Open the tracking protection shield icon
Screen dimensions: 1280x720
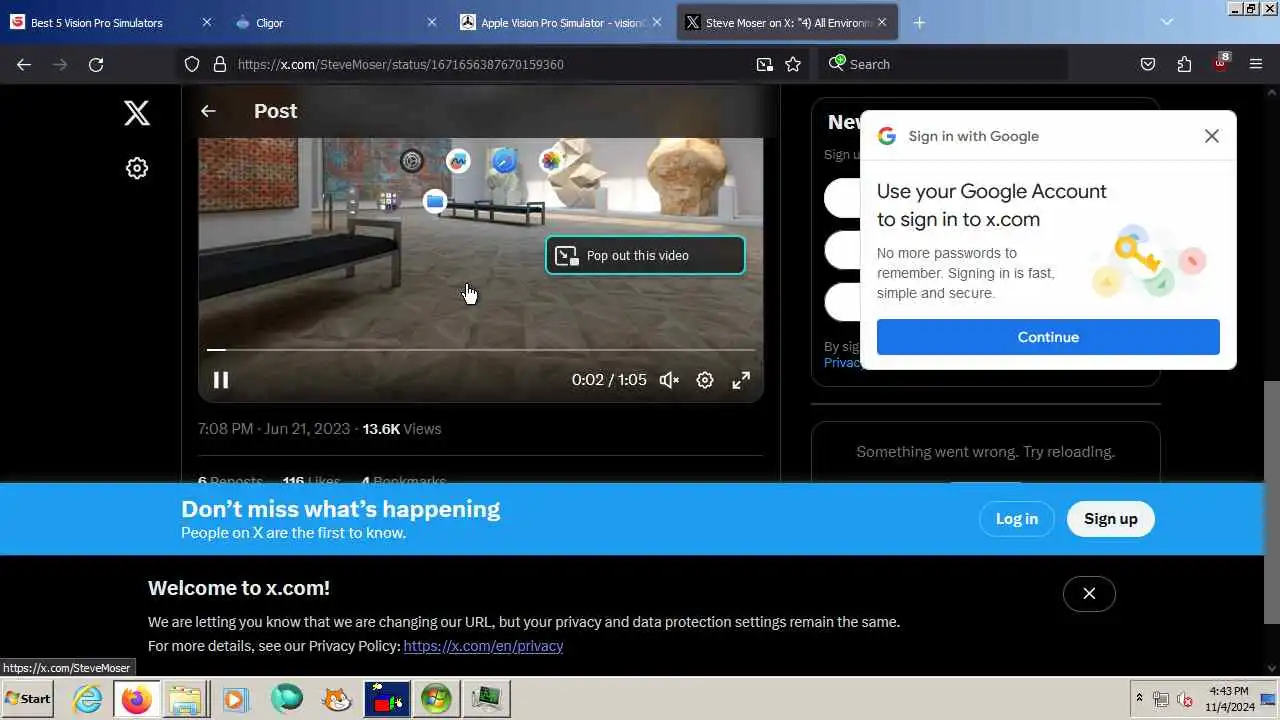tap(192, 64)
